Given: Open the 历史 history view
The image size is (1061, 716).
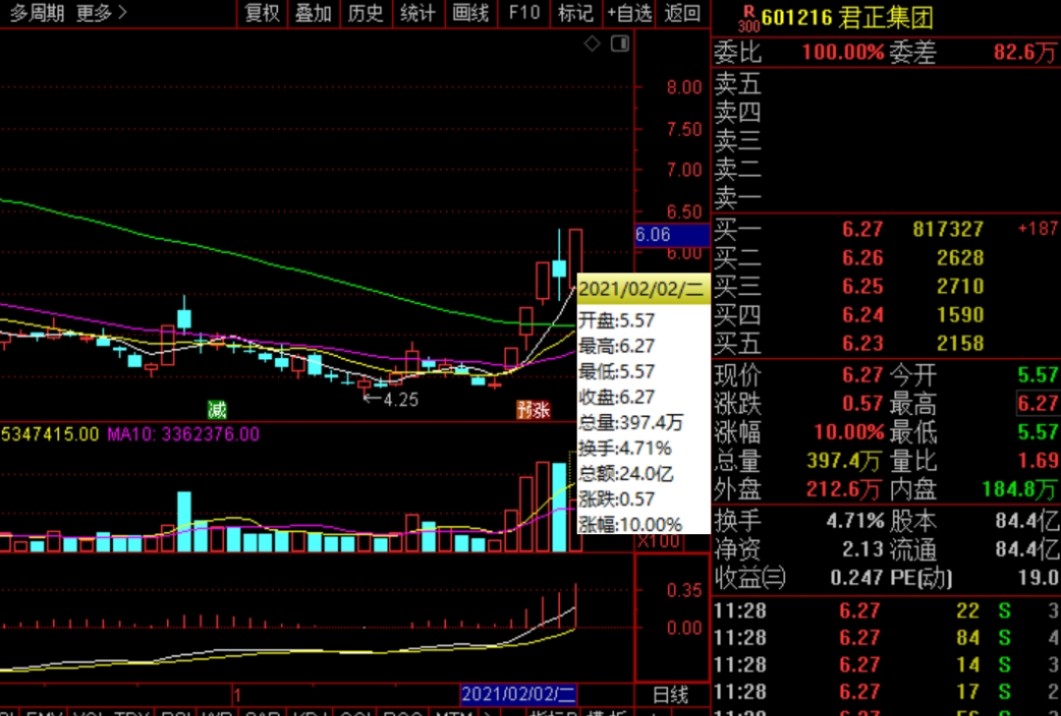Looking at the screenshot, I should (x=365, y=13).
